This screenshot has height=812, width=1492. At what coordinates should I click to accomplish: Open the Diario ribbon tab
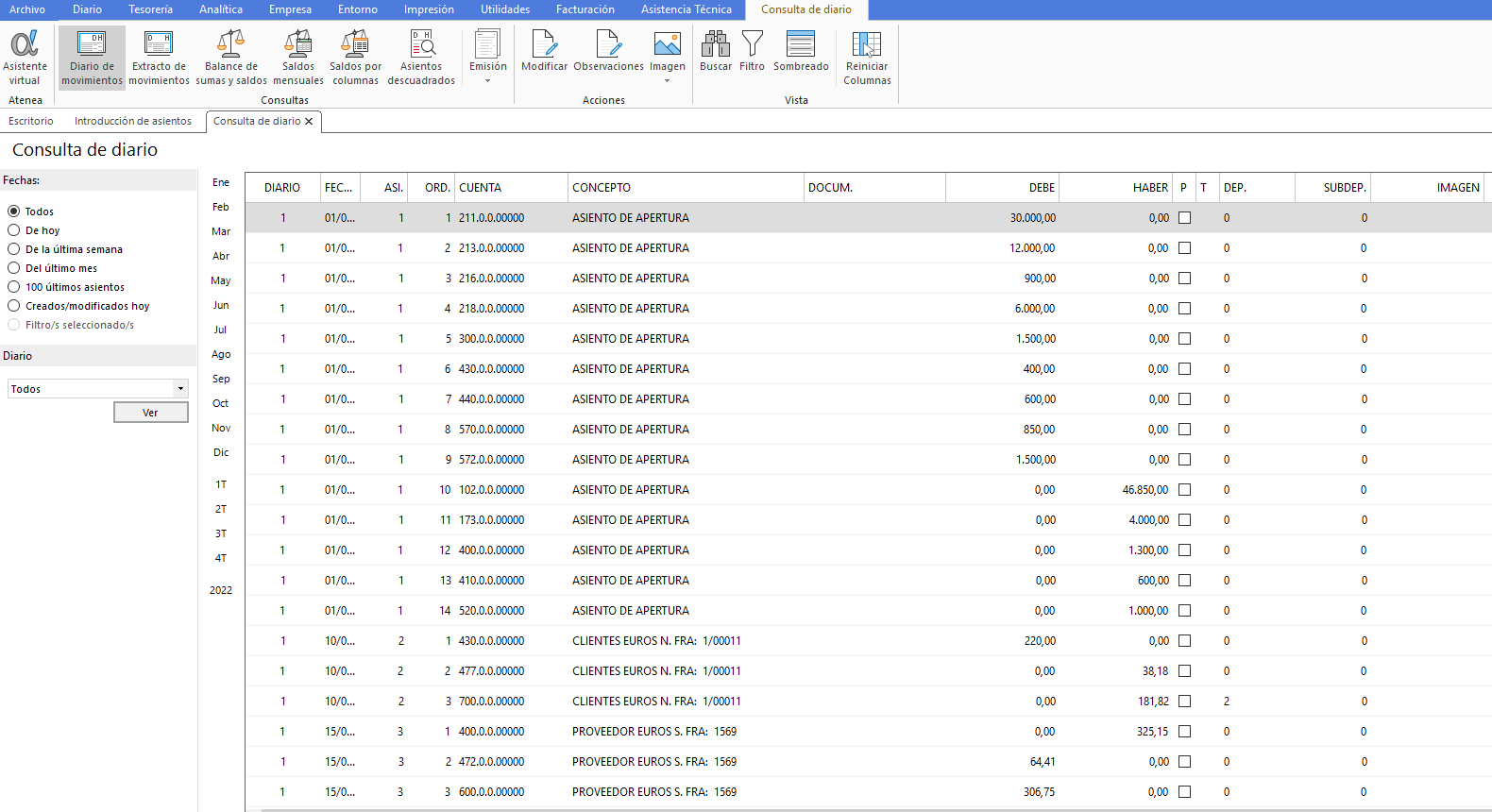click(x=87, y=9)
